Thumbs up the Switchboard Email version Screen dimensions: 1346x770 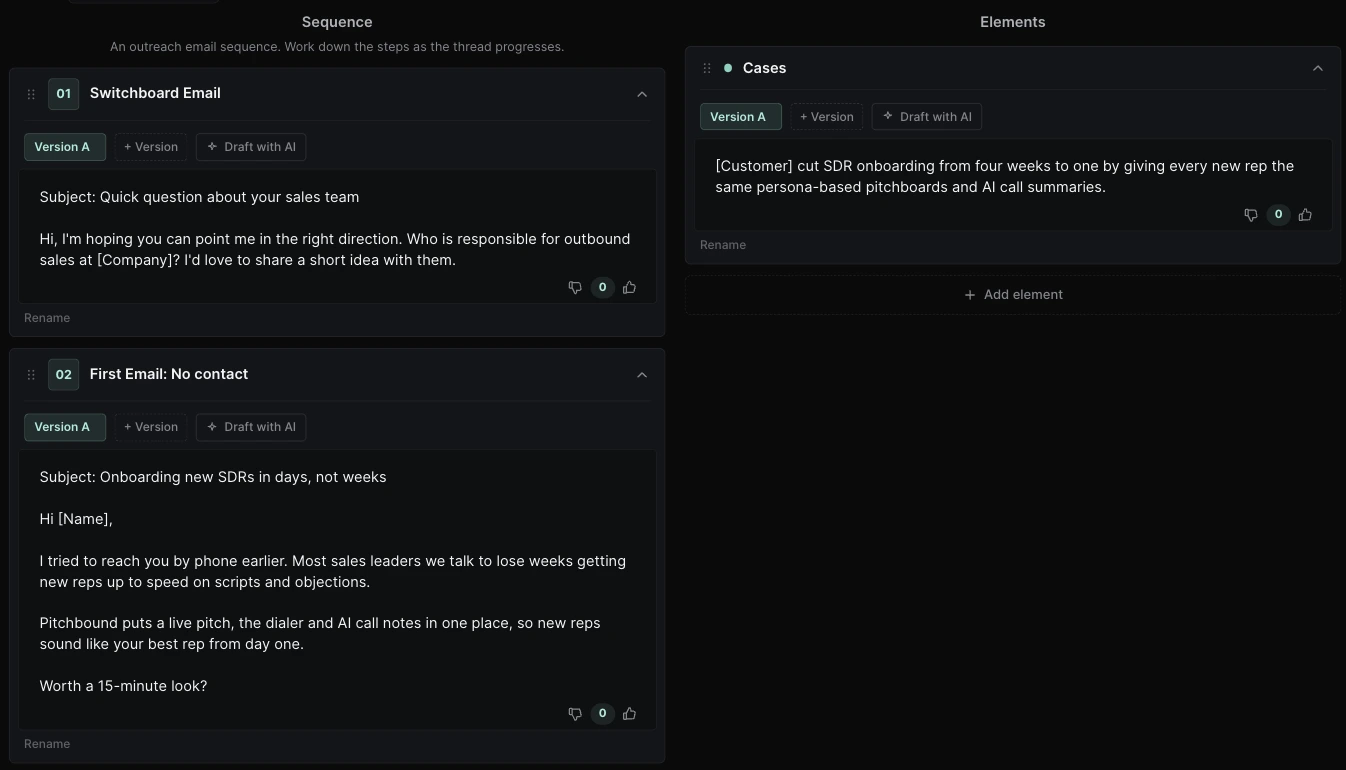coord(629,287)
